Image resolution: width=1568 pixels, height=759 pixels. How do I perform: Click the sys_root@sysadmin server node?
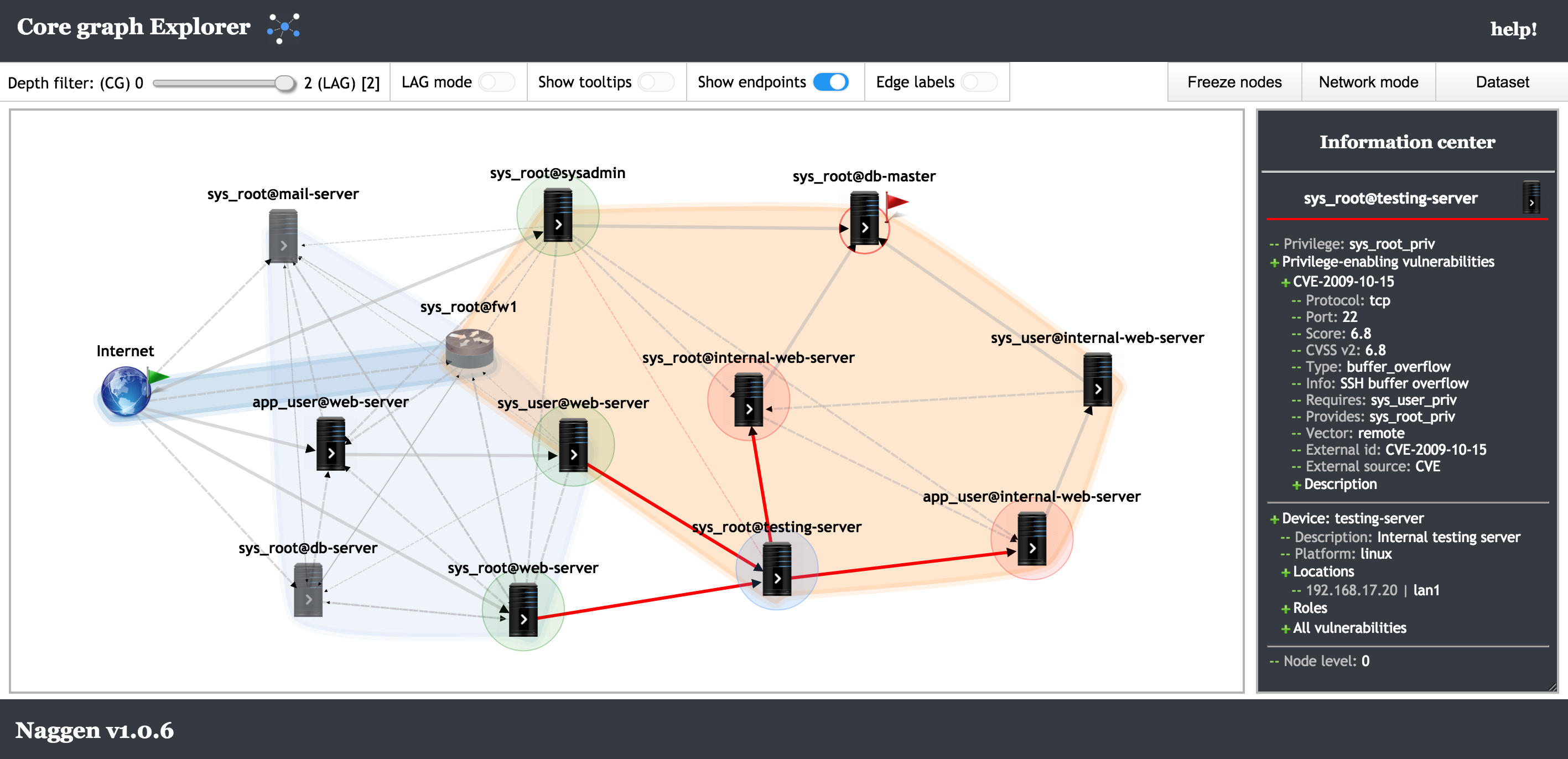558,215
